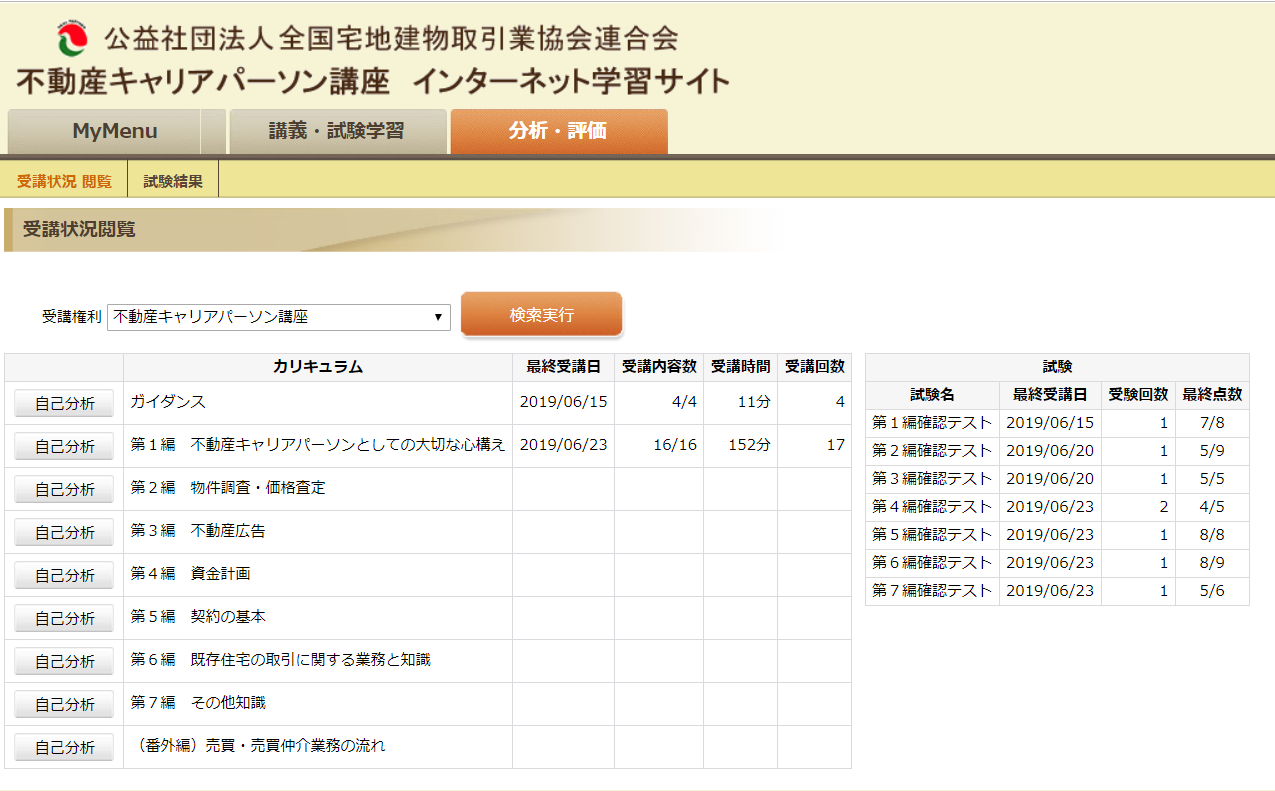Screen dimensions: 1275x791
Task: Click the 第4編確認テスト exam entry
Action: [x=931, y=507]
